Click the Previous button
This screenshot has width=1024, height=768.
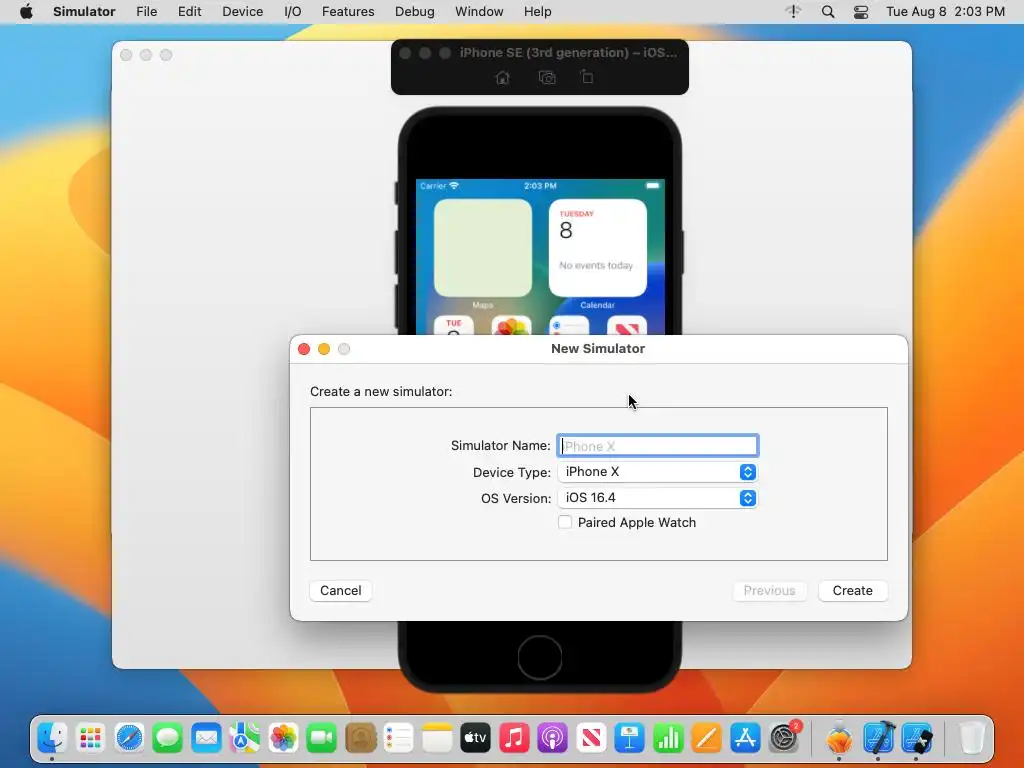coord(769,590)
